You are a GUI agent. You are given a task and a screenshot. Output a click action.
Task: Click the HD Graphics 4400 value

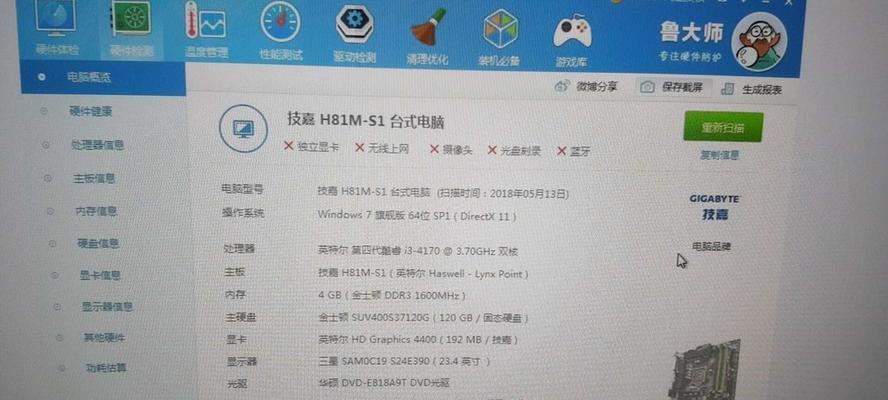[x=418, y=340]
